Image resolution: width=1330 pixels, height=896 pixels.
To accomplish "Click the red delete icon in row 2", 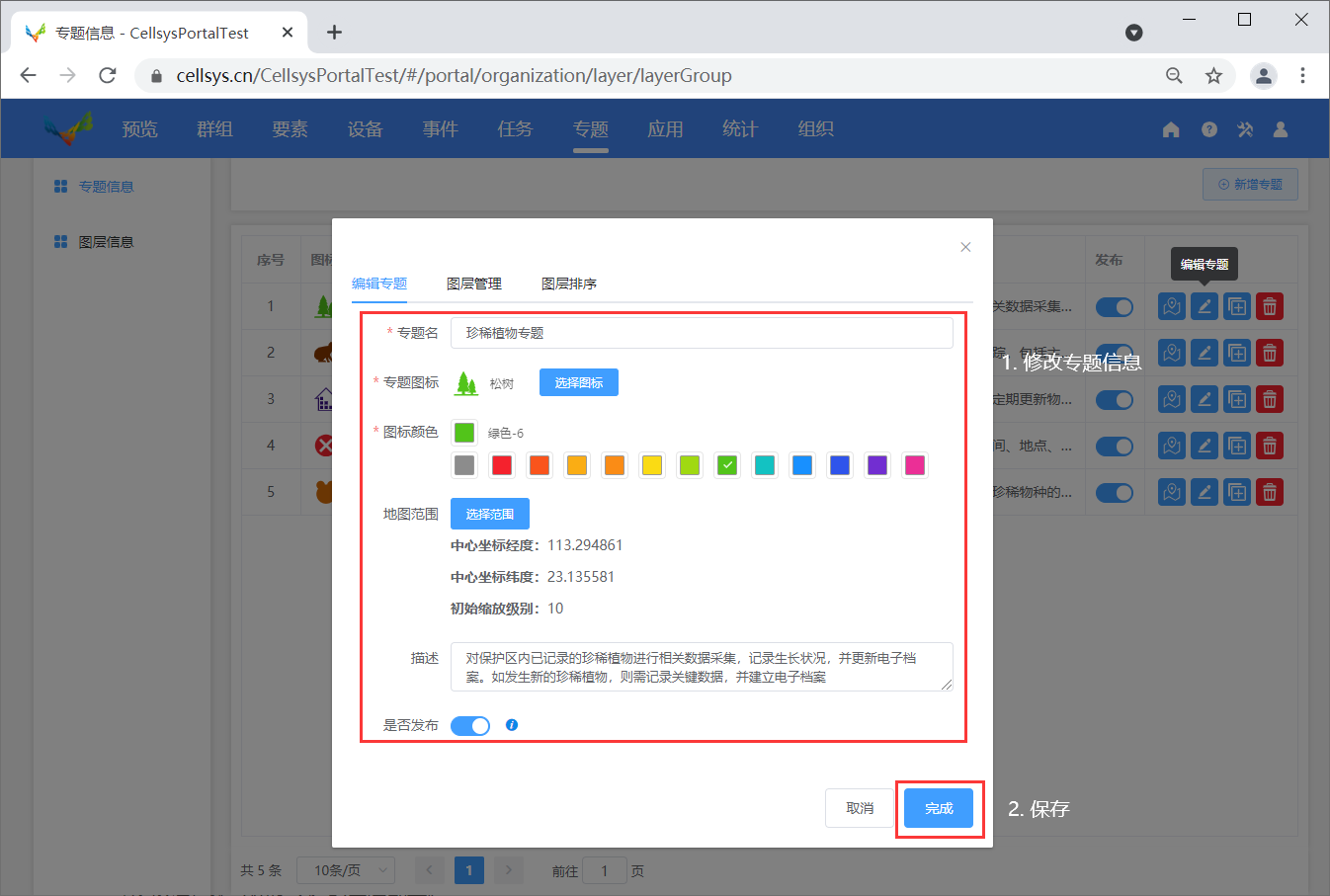I will [1270, 354].
